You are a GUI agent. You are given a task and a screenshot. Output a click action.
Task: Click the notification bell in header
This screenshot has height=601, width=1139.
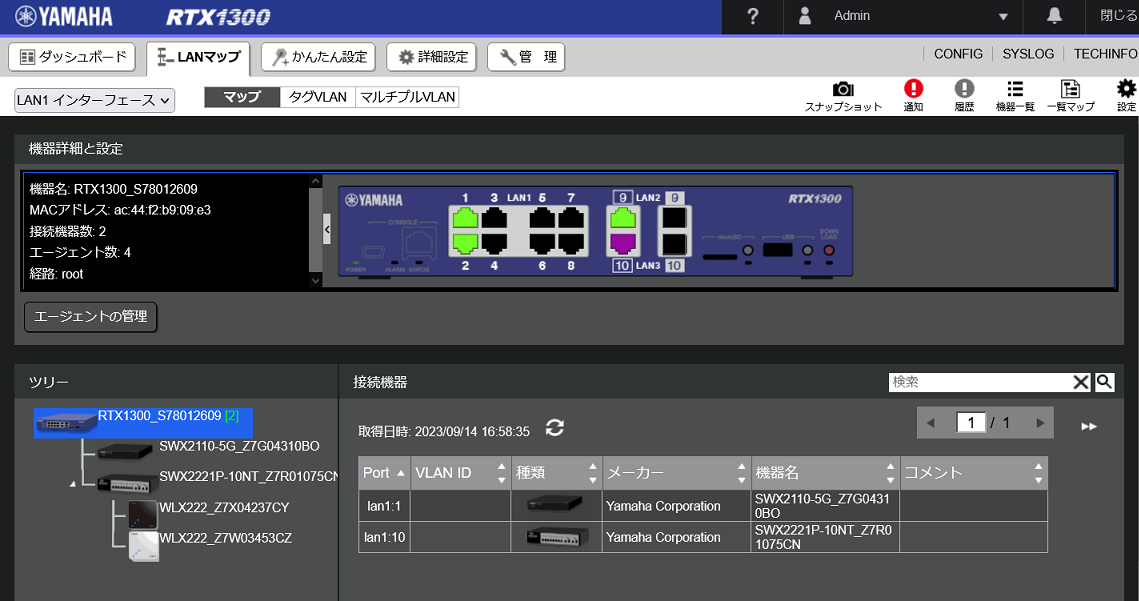click(1054, 16)
